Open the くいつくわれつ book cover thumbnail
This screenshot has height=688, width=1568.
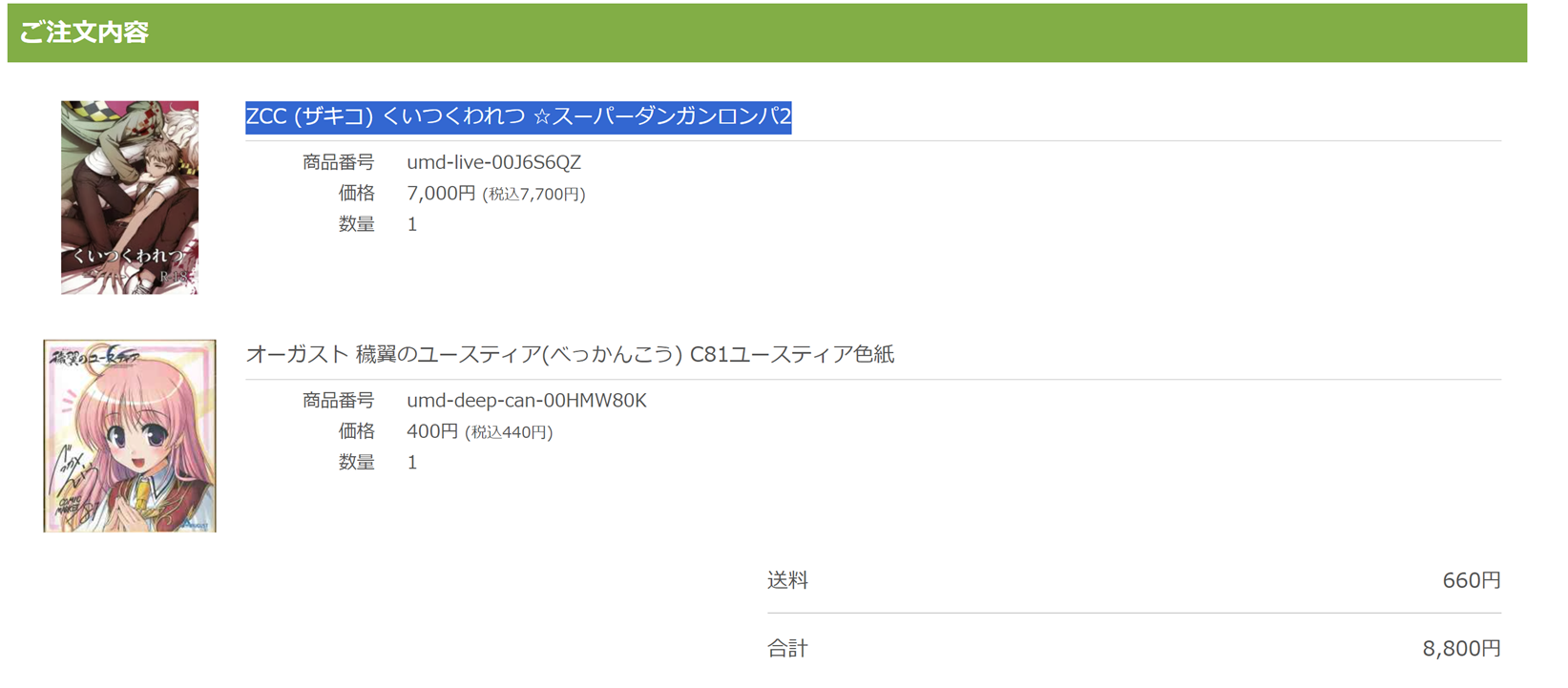pos(130,198)
